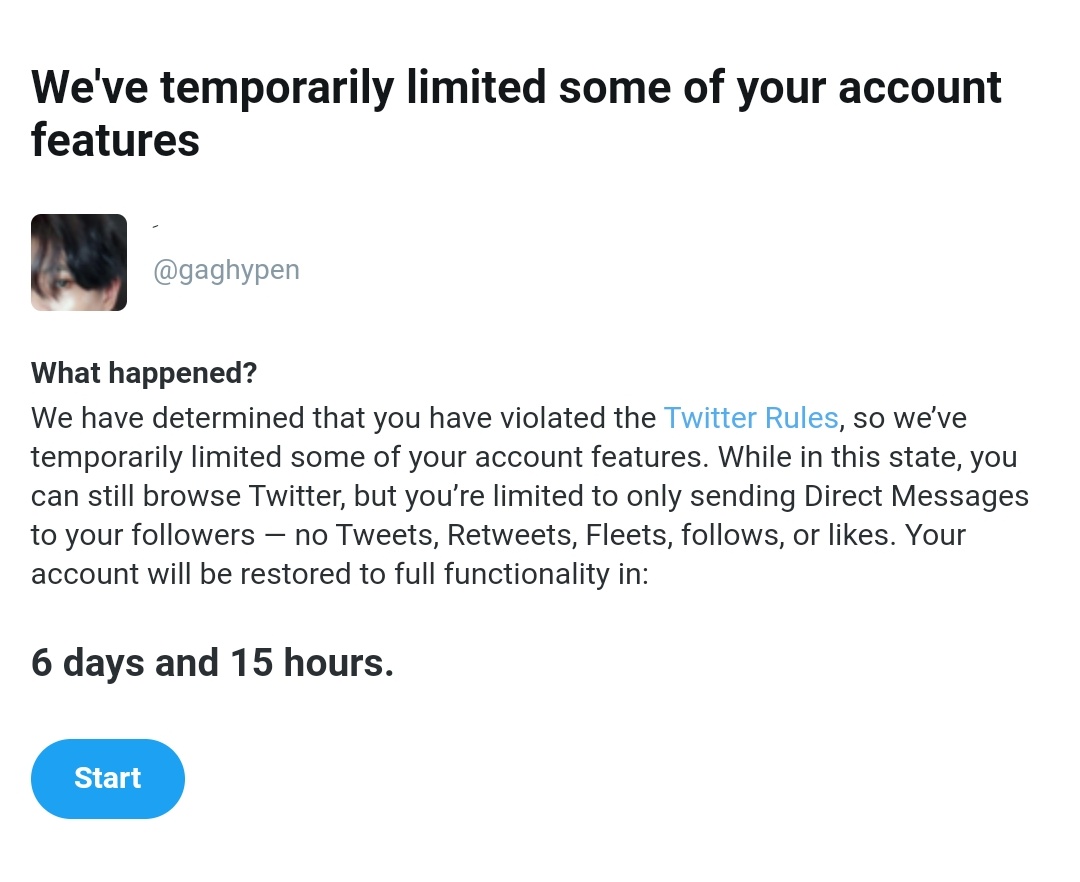
Task: Click the word Retweets in the paragraph
Action: (512, 535)
